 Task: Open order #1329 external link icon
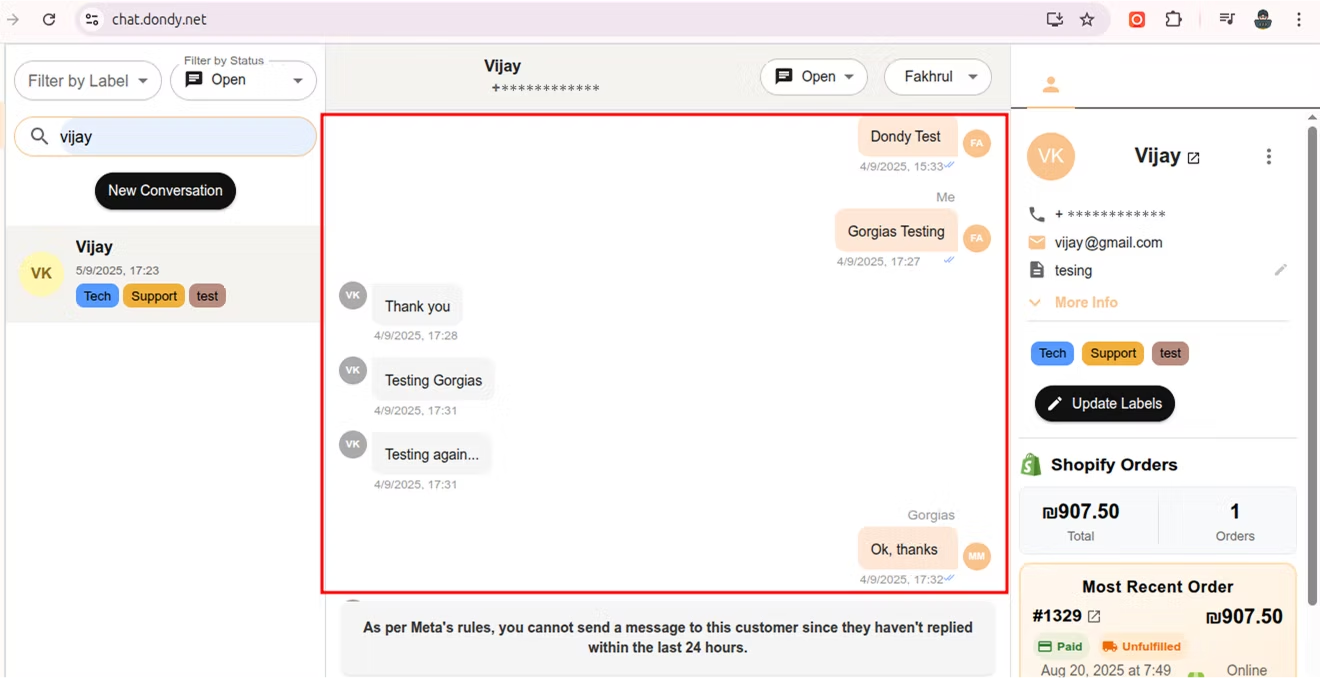point(1094,617)
